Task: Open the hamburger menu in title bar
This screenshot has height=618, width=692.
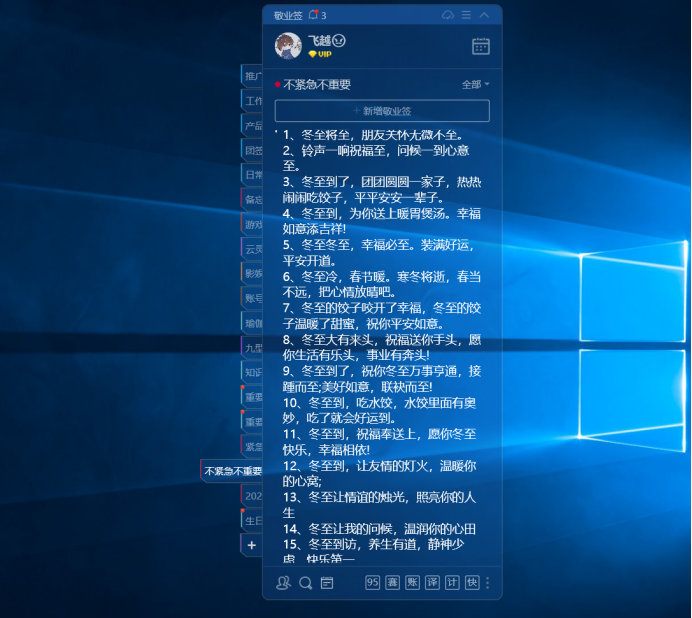Action: click(x=466, y=15)
